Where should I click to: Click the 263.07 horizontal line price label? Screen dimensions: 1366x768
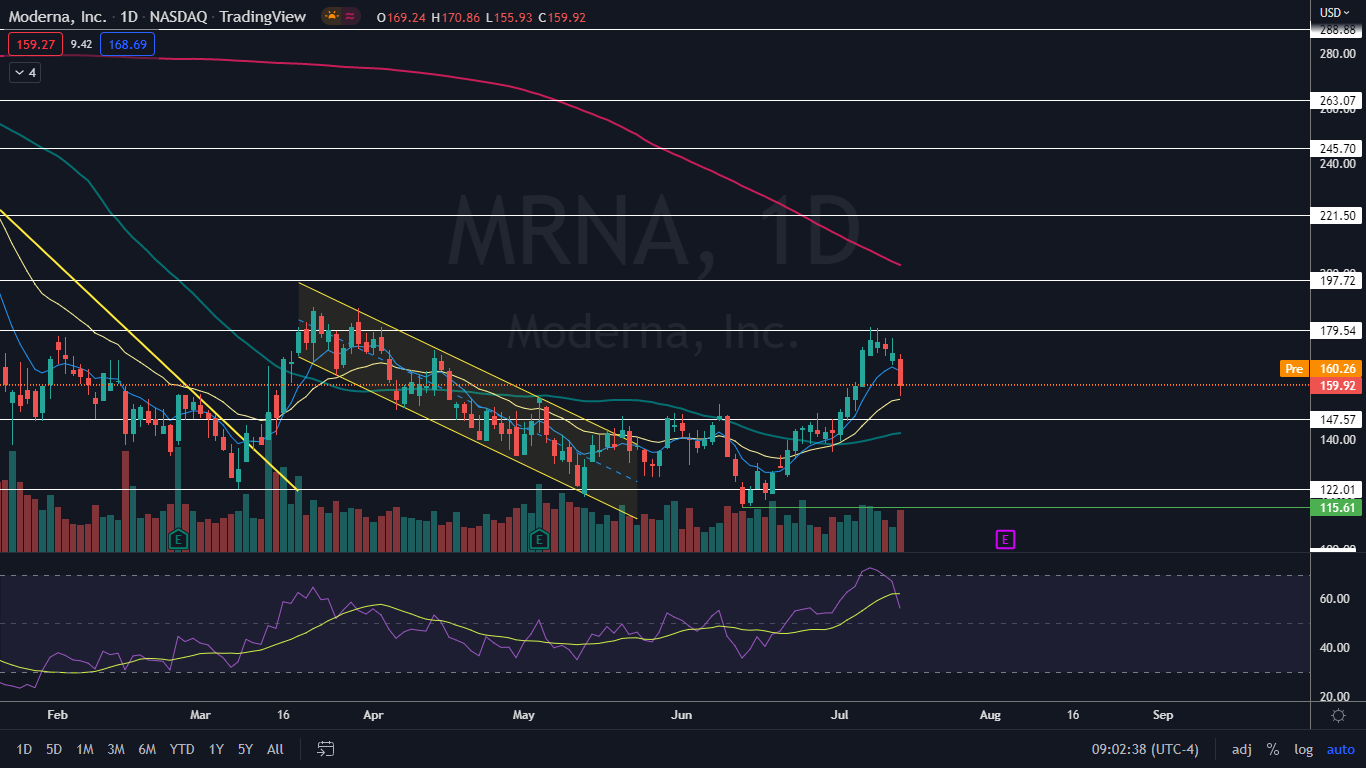click(x=1337, y=101)
